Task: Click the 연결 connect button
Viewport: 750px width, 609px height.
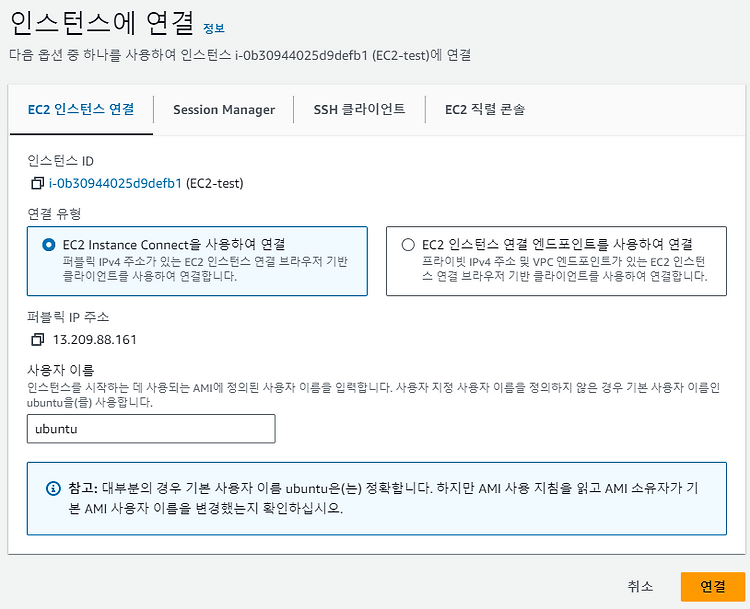Action: (713, 587)
